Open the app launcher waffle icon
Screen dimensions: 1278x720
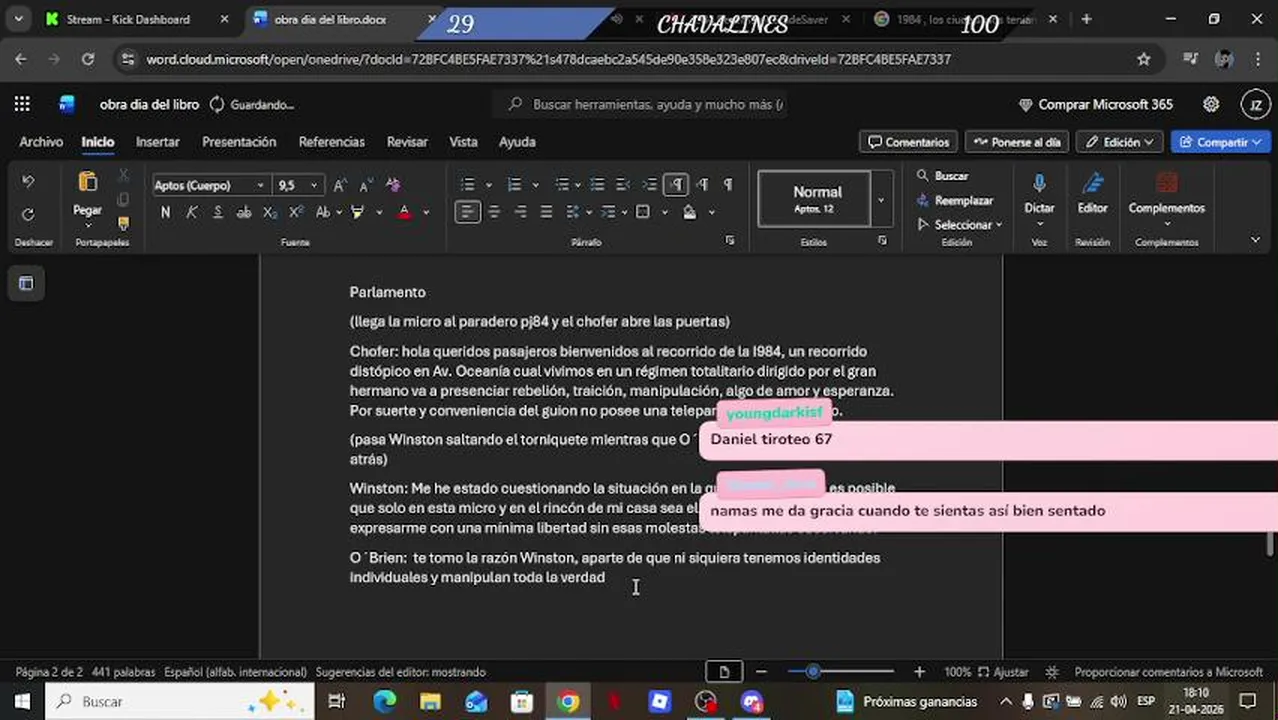(x=22, y=104)
